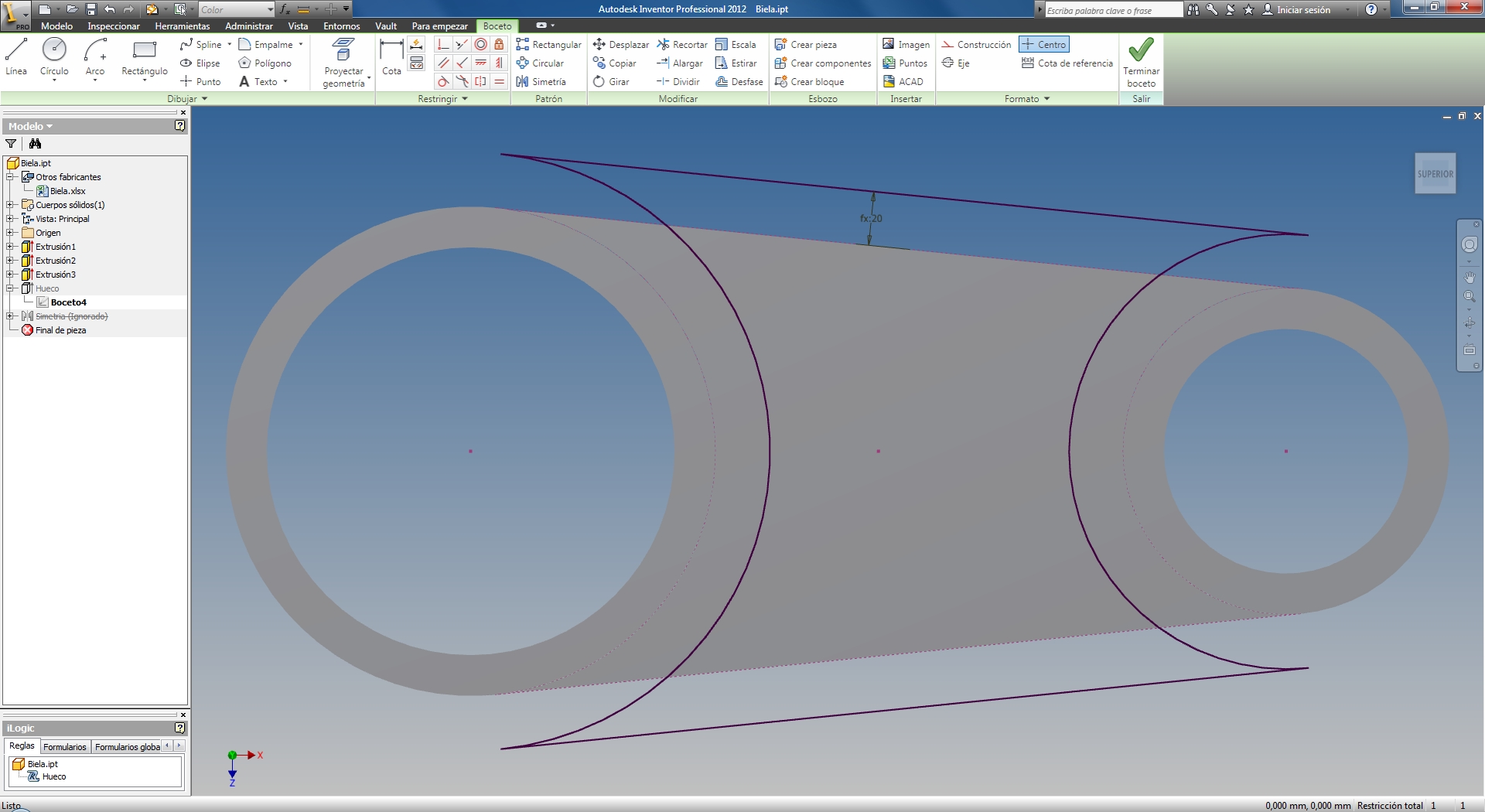1485x812 pixels.
Task: Toggle Cota de referencia format
Action: [x=1067, y=63]
